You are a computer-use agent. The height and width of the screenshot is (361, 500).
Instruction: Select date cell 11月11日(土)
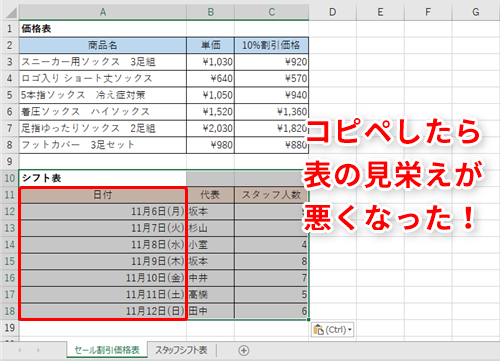[103, 295]
